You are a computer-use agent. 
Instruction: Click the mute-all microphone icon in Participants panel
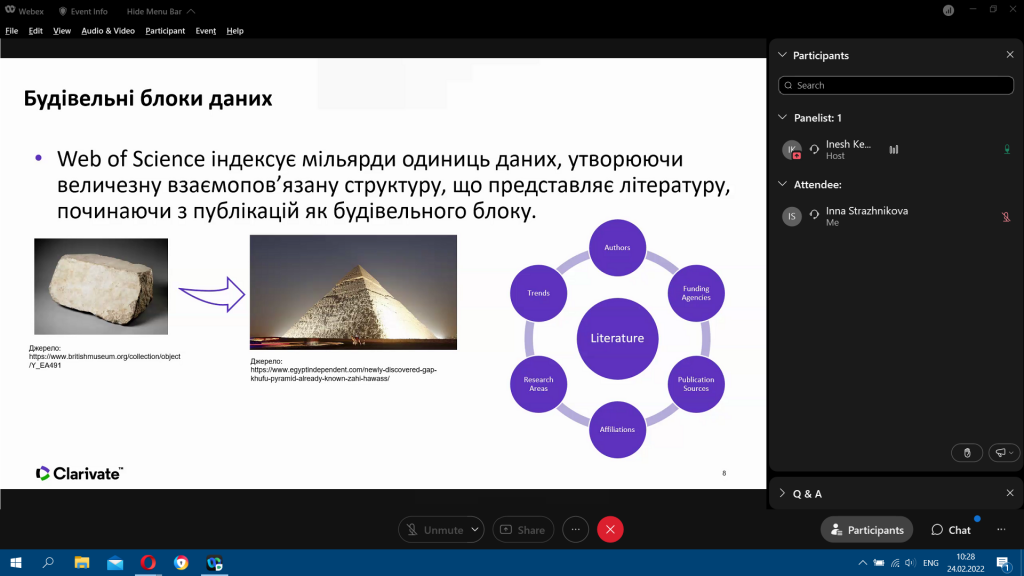point(967,453)
